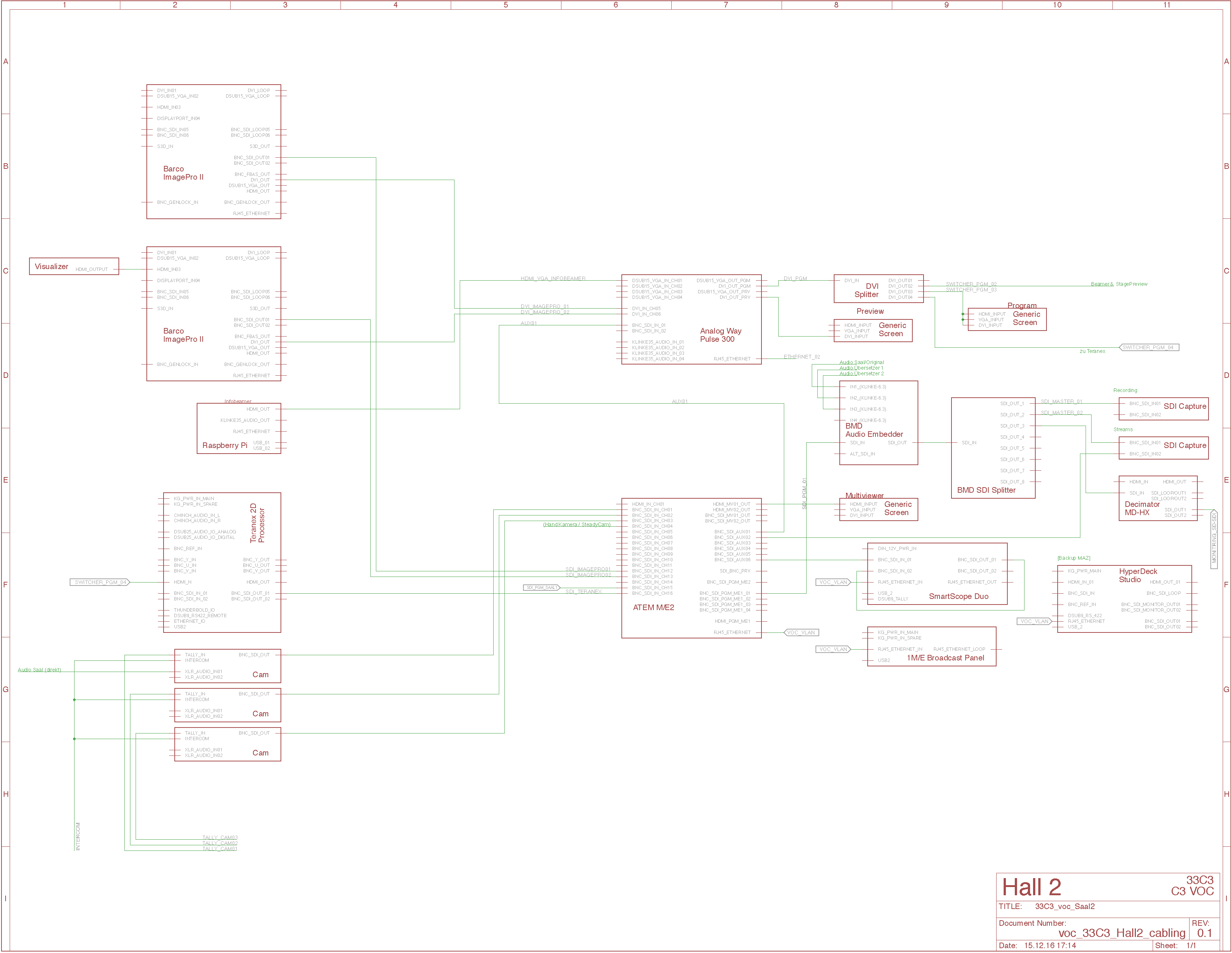Select the SDI_IMAGEPRO01 net label

point(588,569)
